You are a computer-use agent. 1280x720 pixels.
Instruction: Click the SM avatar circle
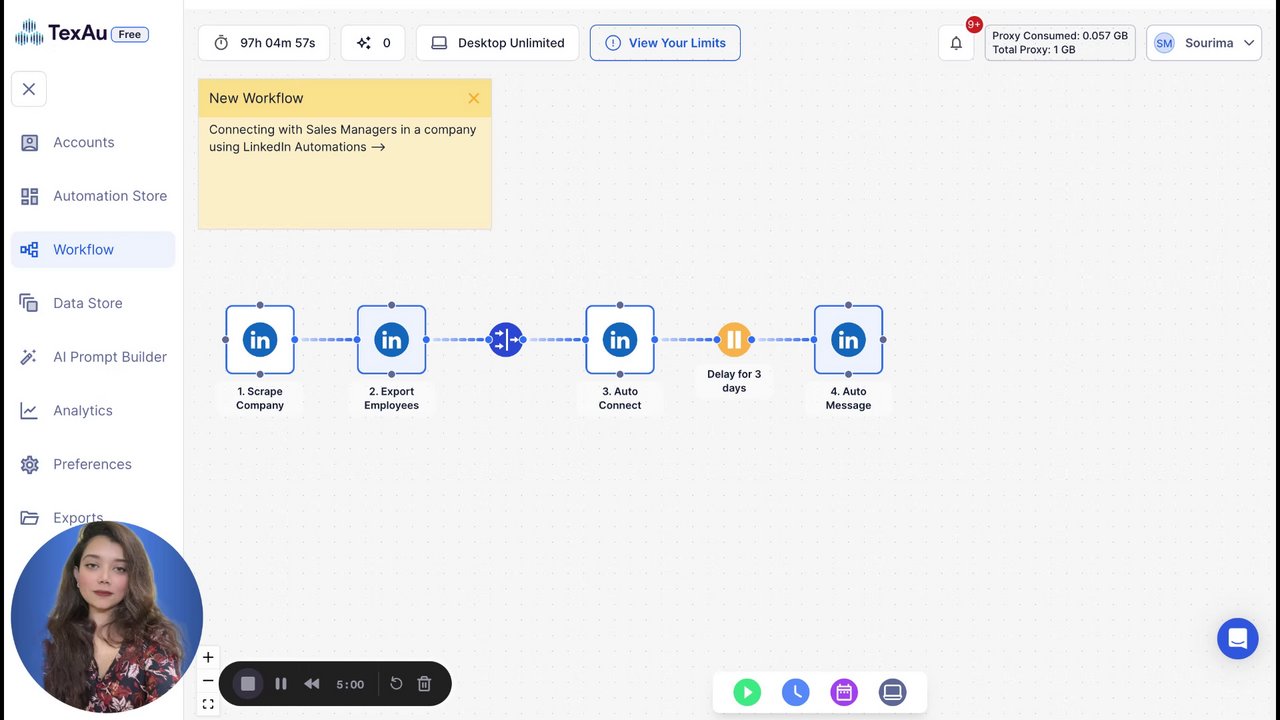[1164, 43]
